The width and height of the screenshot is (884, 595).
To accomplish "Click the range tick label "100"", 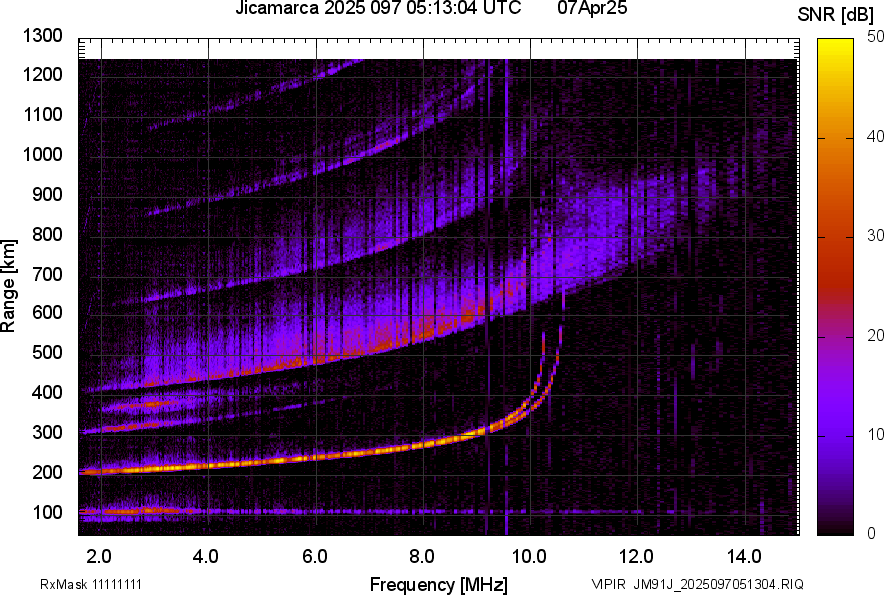I will [47, 512].
